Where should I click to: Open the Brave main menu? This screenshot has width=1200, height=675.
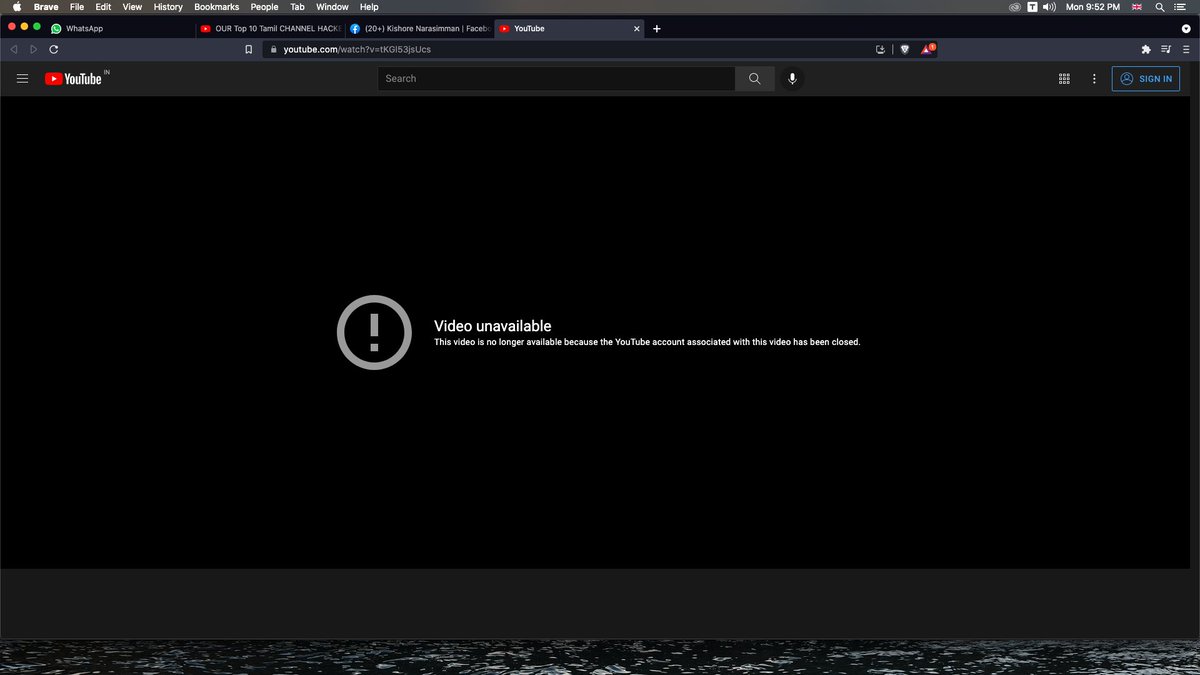[1186, 49]
